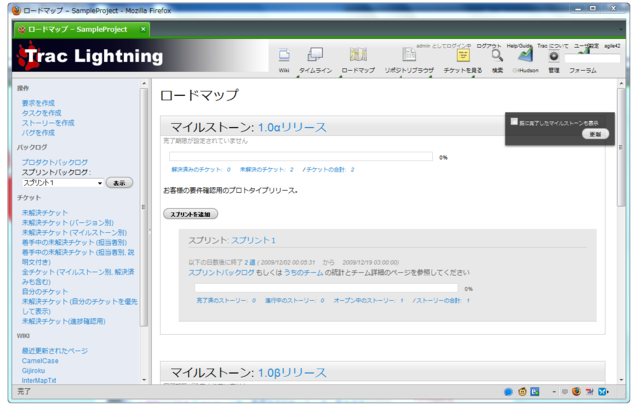Image resolution: width=640 pixels, height=413 pixels.
Task: Click 未解決のチケット: 2 link
Action: (267, 169)
